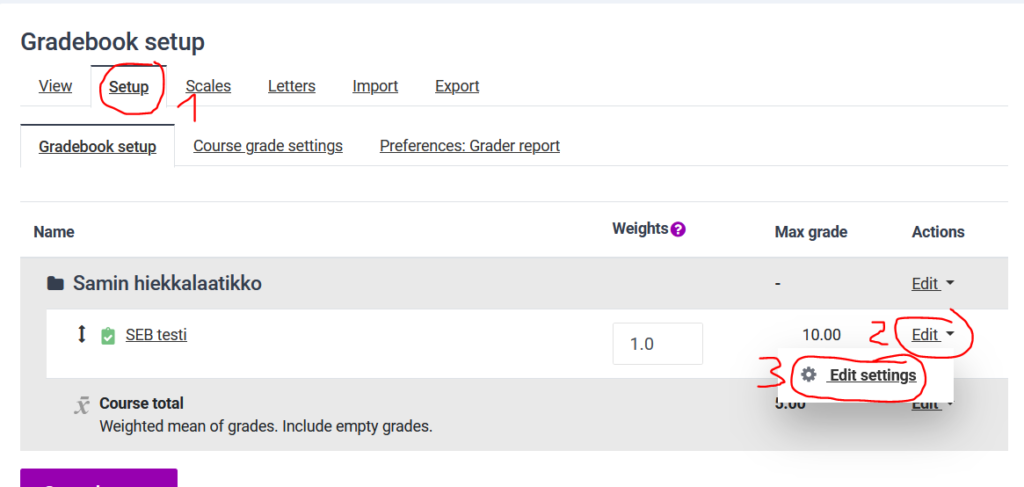Open the Export tab
The image size is (1024, 487).
(457, 86)
